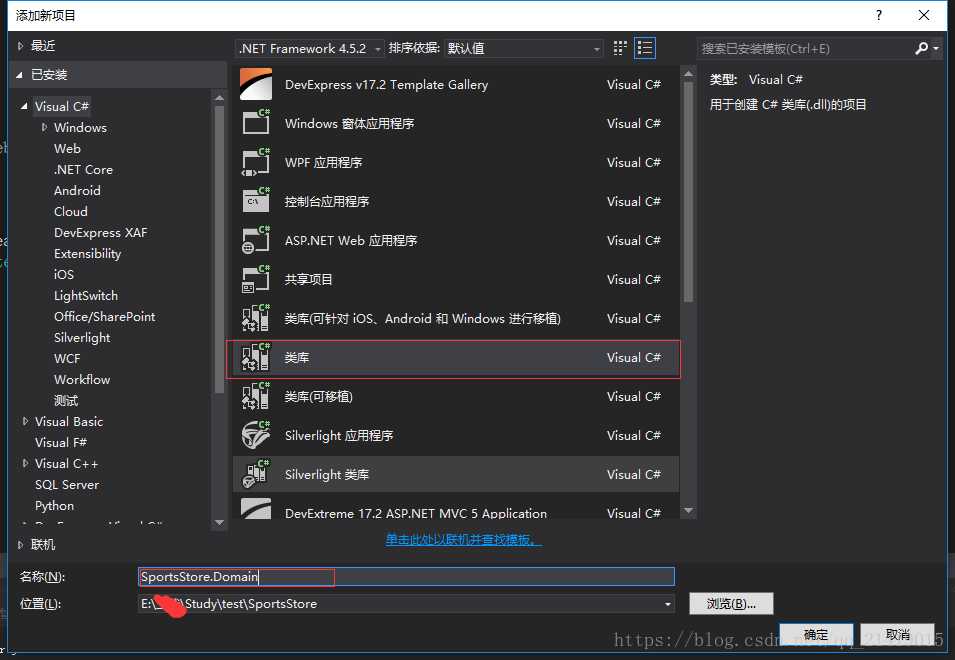
Task: Click the 单击此处以联机并查找模板 link
Action: click(463, 539)
